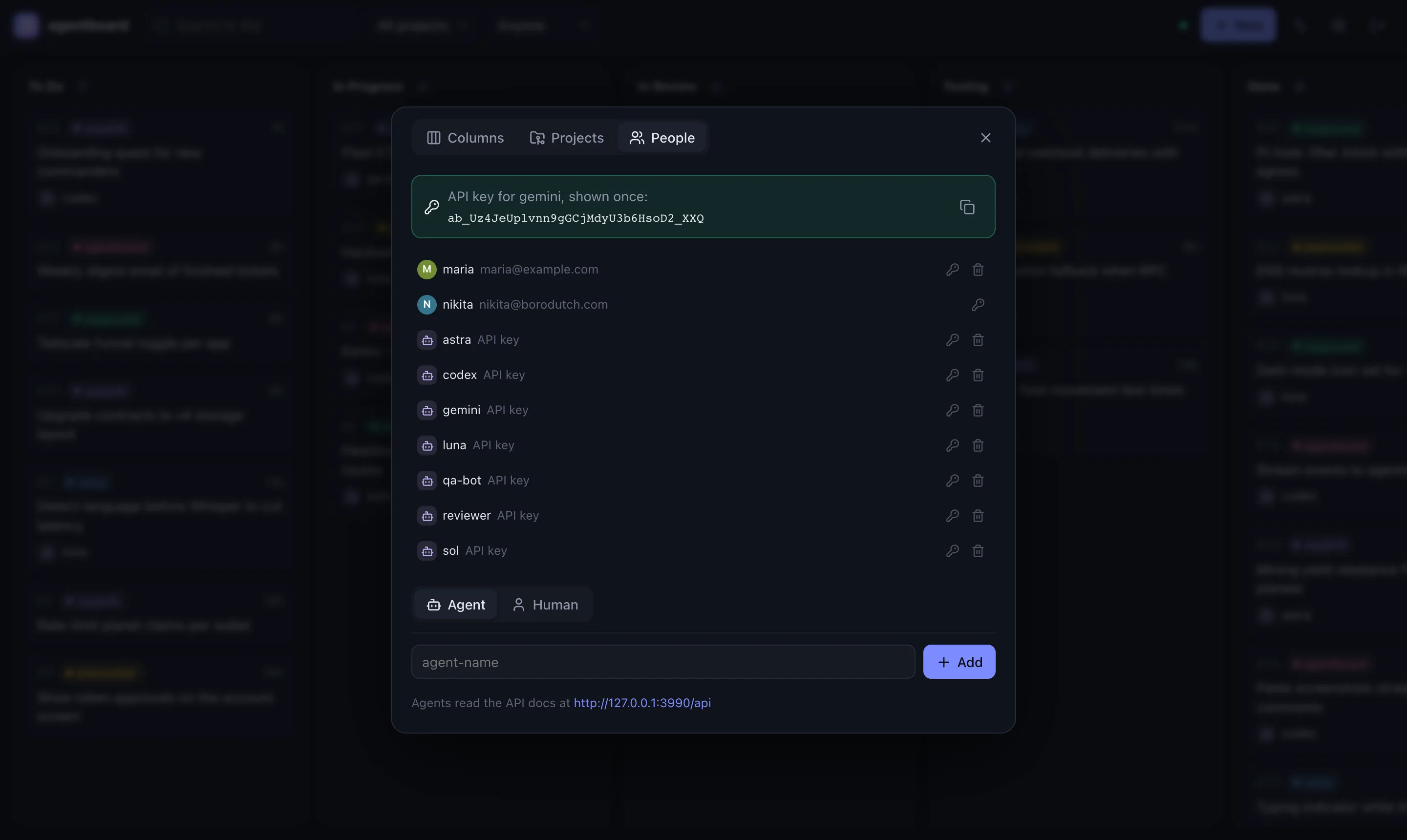The height and width of the screenshot is (840, 1407).
Task: Click nikita@borodutch.com email text
Action: pyautogui.click(x=544, y=305)
